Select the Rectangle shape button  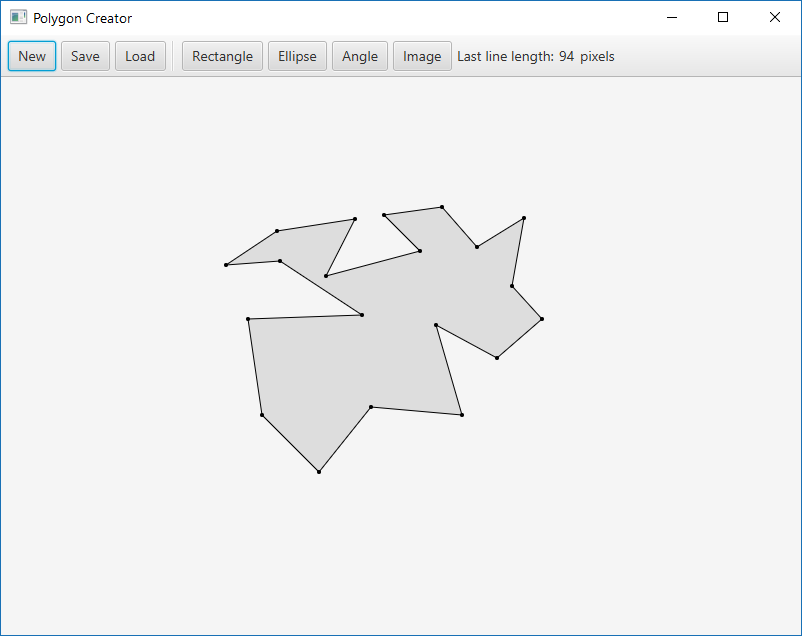[222, 56]
